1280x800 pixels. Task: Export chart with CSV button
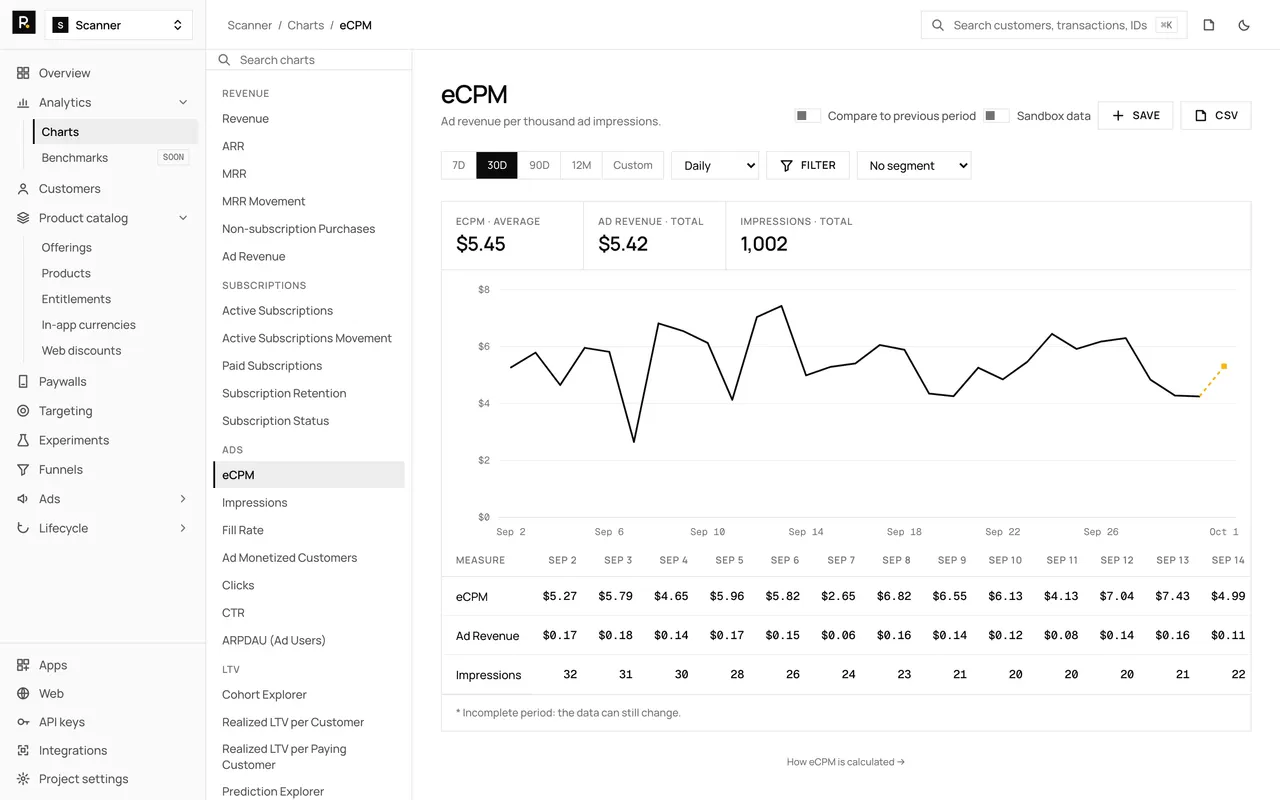coord(1216,116)
